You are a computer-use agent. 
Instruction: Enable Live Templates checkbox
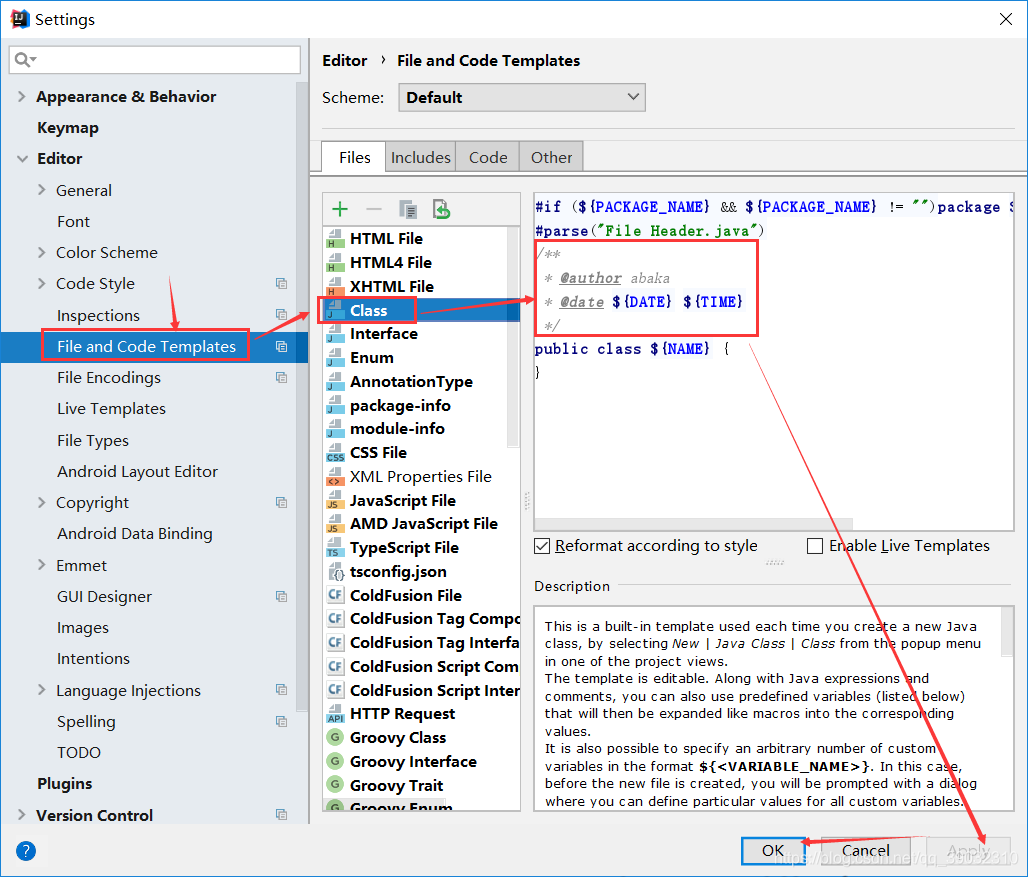point(815,546)
